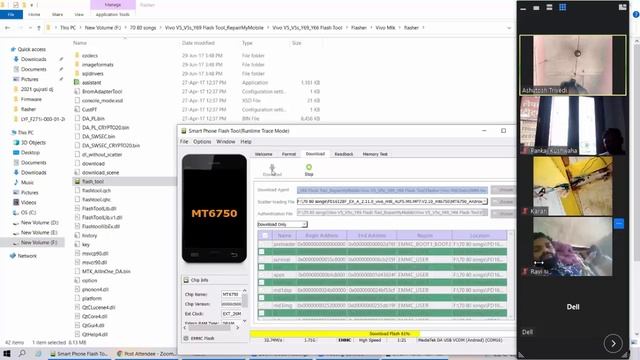Click the imageformats folder icon
The image size is (640, 360).
click(x=77, y=64)
